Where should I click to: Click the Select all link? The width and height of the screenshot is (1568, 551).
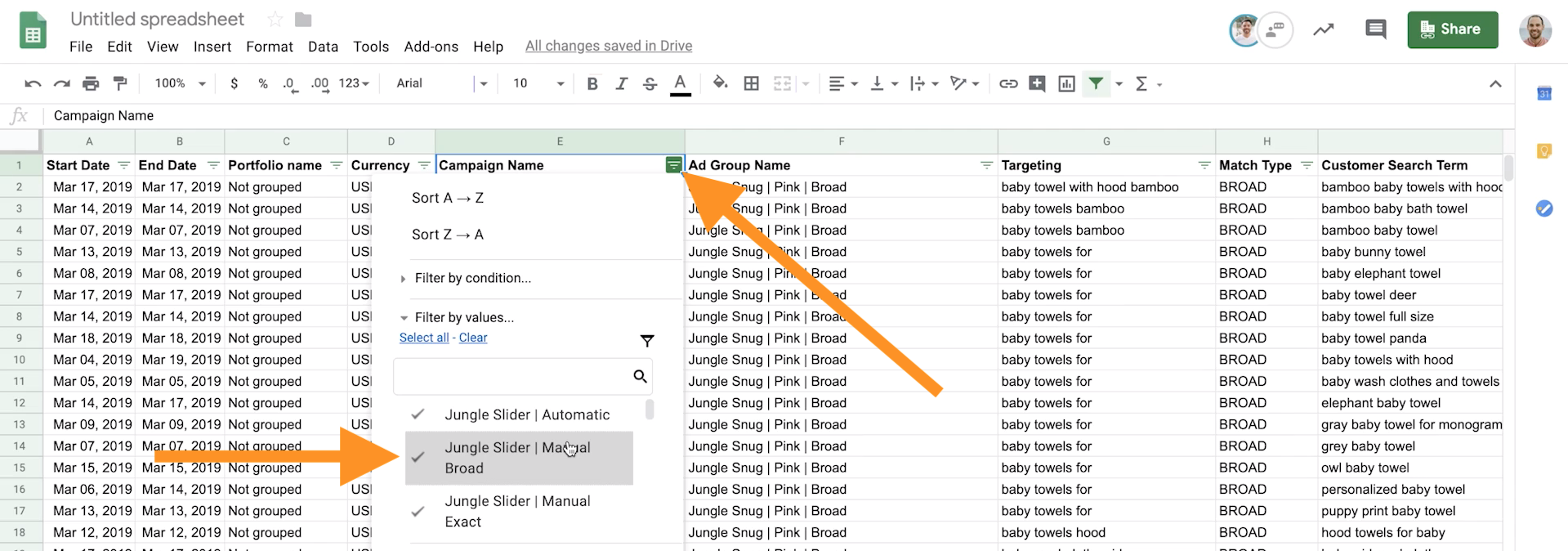tap(423, 338)
